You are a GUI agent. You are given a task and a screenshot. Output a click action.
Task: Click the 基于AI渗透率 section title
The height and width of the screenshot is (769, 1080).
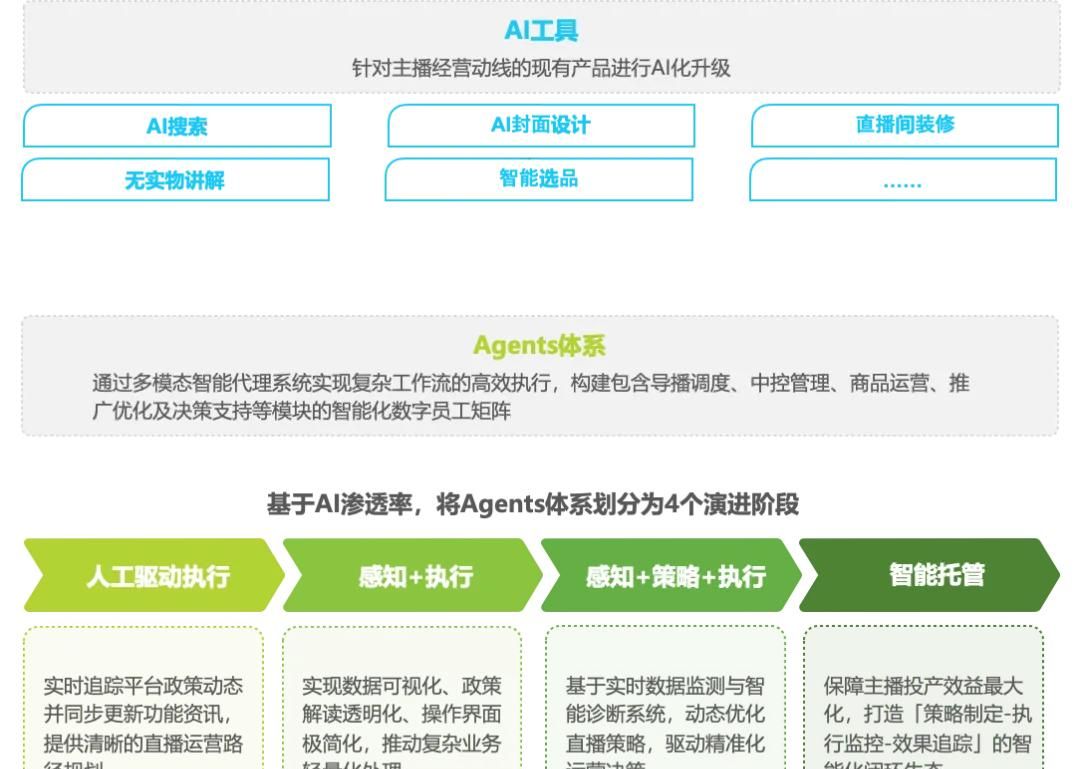tap(540, 503)
